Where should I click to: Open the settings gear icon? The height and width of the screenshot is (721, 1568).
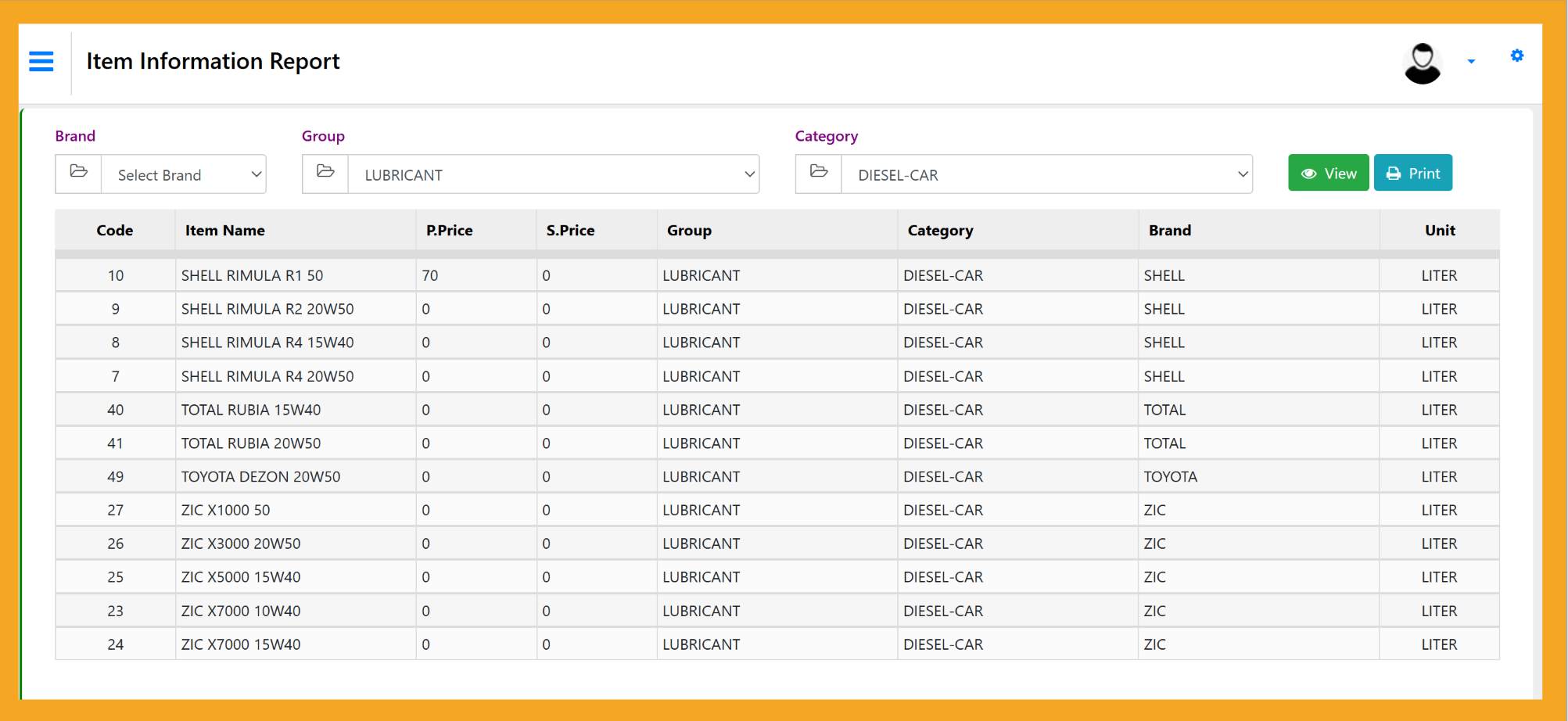(1516, 56)
